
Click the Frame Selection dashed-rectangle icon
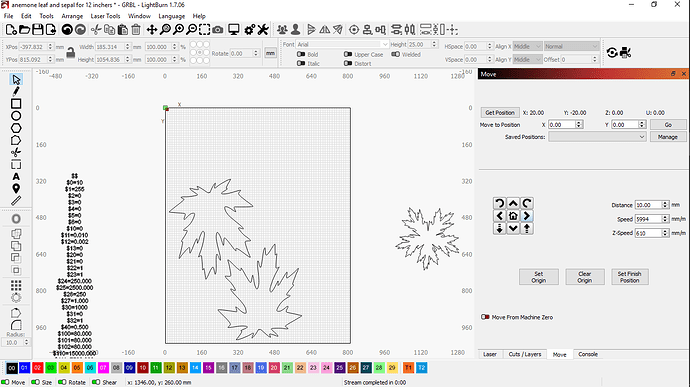(205, 29)
